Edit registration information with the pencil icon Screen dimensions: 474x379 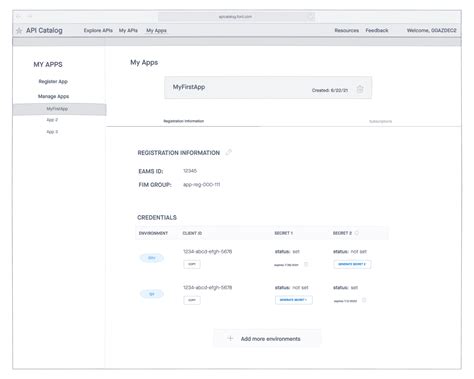coord(228,152)
